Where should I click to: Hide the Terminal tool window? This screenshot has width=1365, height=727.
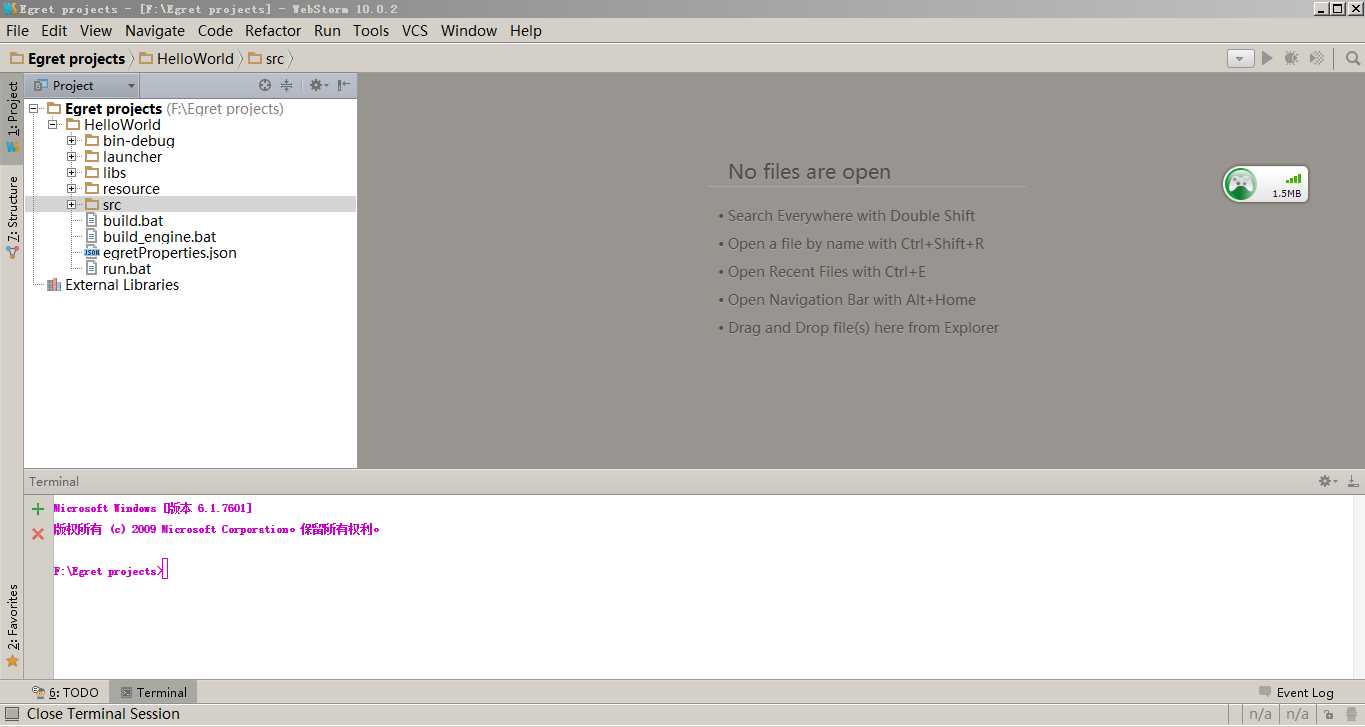[x=1352, y=481]
